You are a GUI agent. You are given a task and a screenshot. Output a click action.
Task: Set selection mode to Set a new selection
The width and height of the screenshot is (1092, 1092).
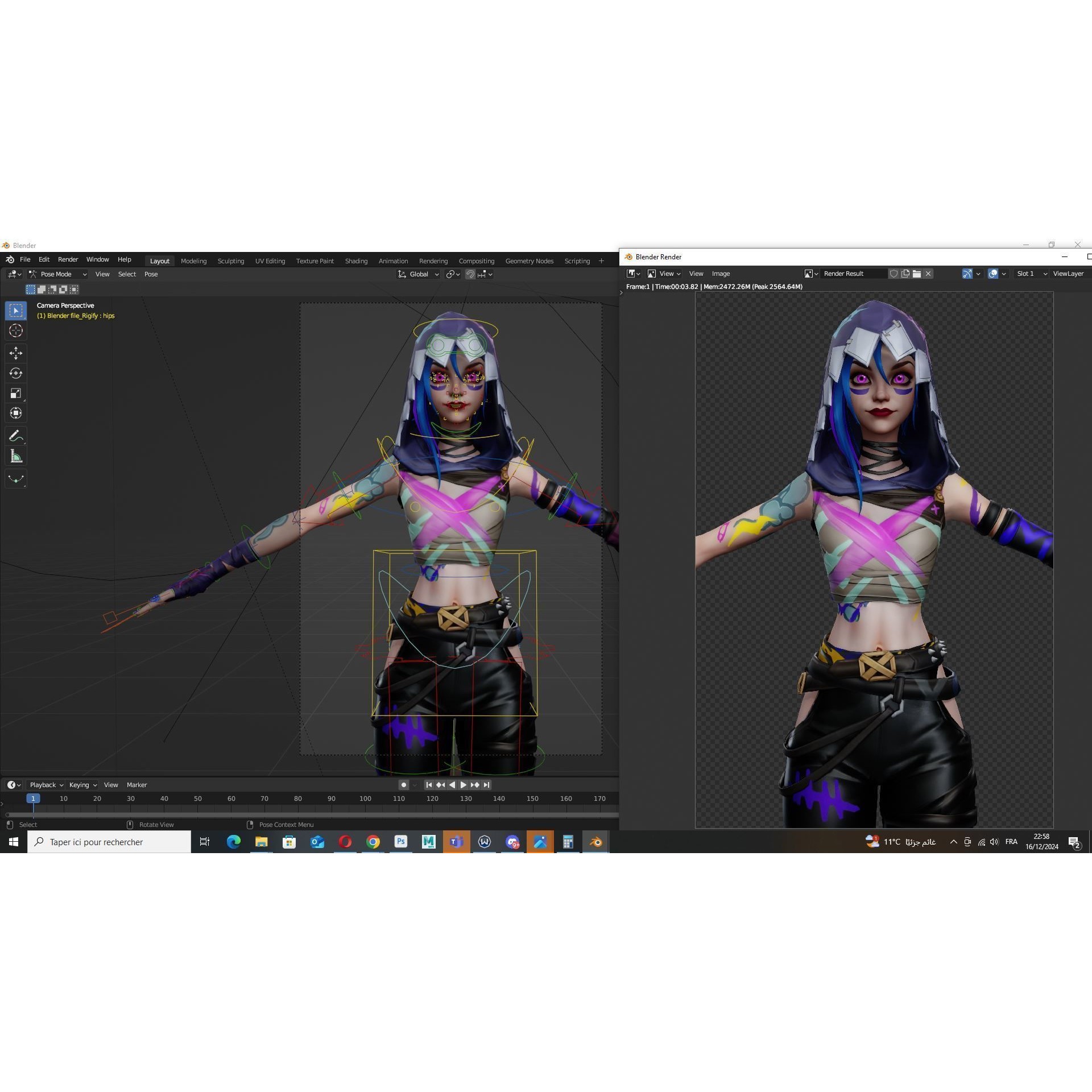[x=31, y=289]
